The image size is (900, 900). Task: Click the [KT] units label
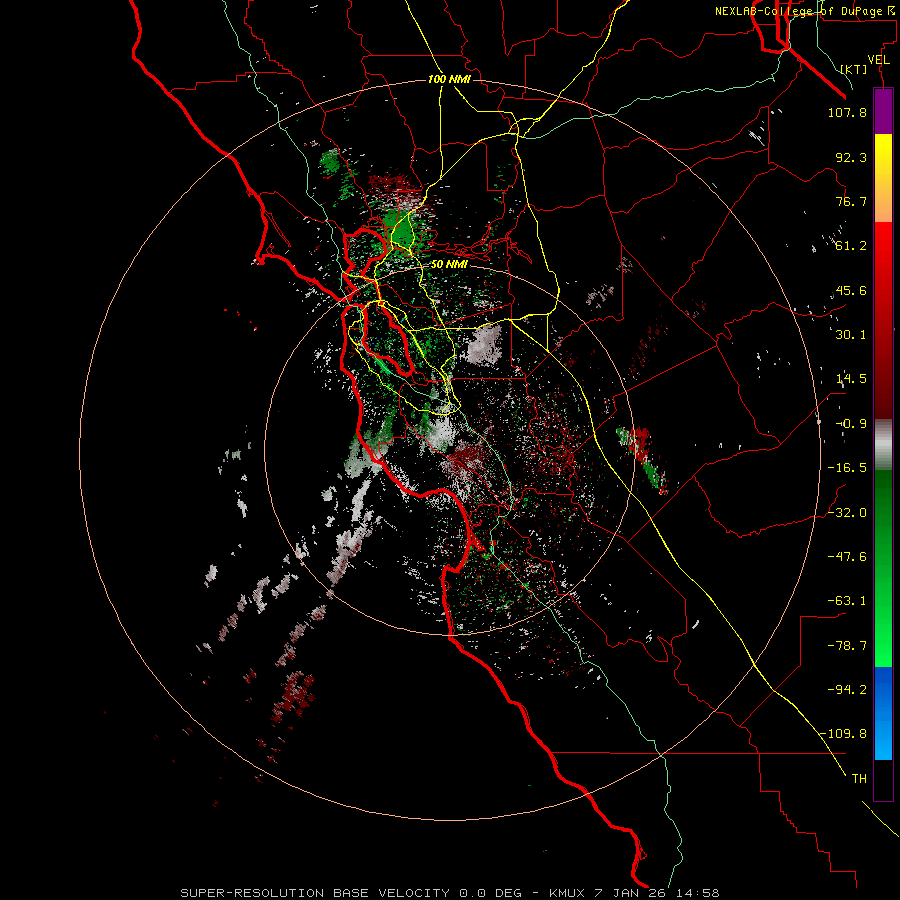(854, 69)
